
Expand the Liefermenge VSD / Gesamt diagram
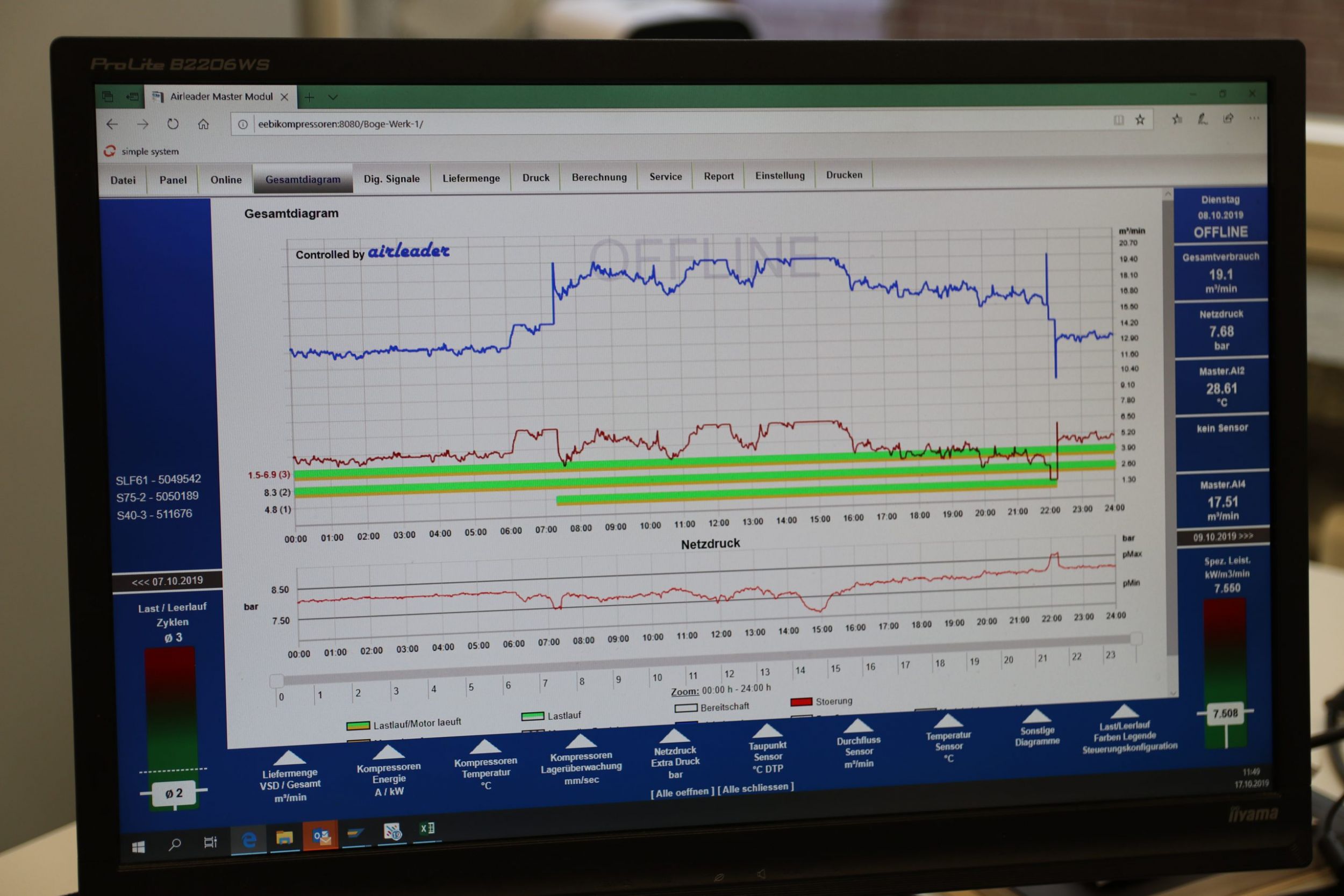(x=290, y=759)
